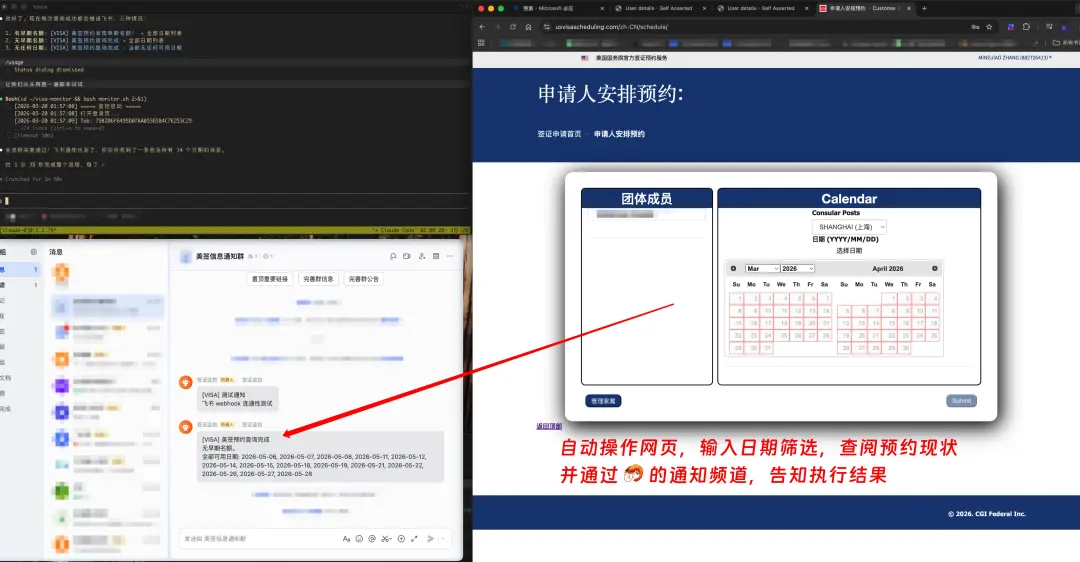This screenshot has height=562, width=1080.
Task: Open the browser extensions puzzle icon
Action: pyautogui.click(x=1026, y=27)
